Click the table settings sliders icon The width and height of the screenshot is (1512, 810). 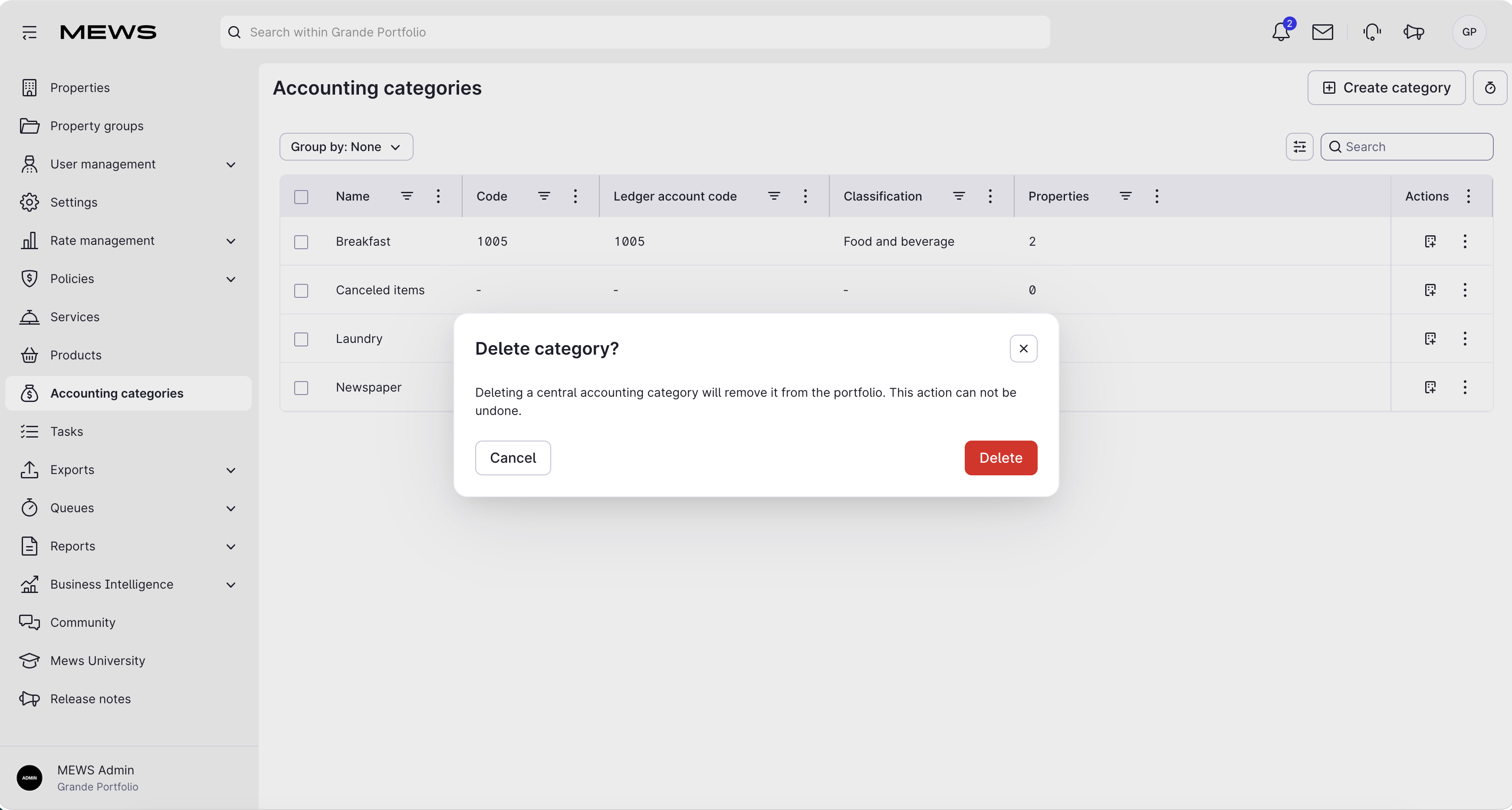point(1299,147)
